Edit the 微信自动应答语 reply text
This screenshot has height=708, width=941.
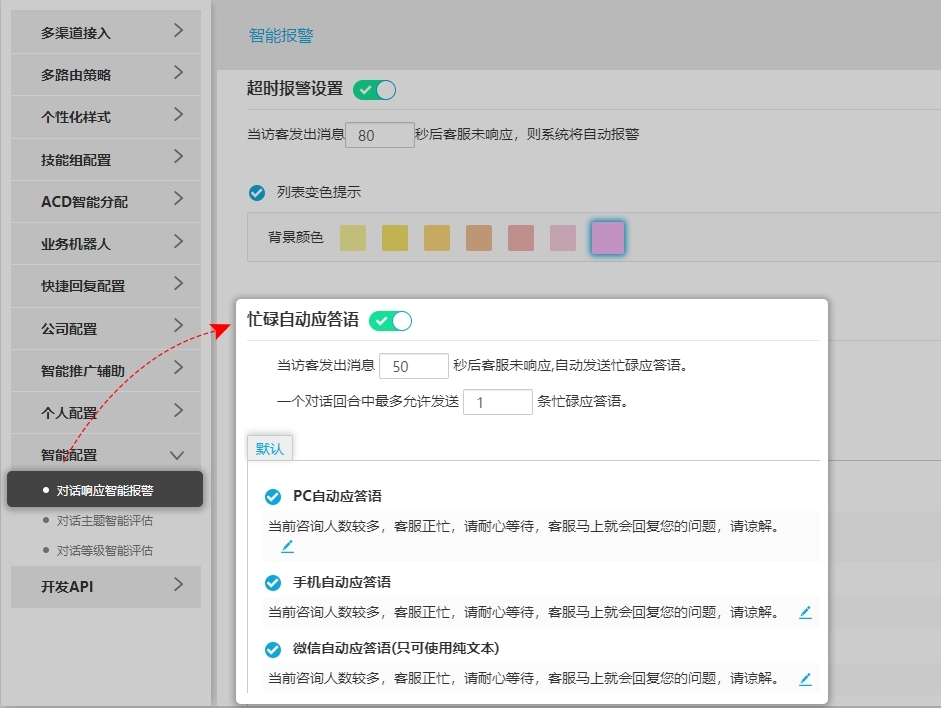click(805, 678)
